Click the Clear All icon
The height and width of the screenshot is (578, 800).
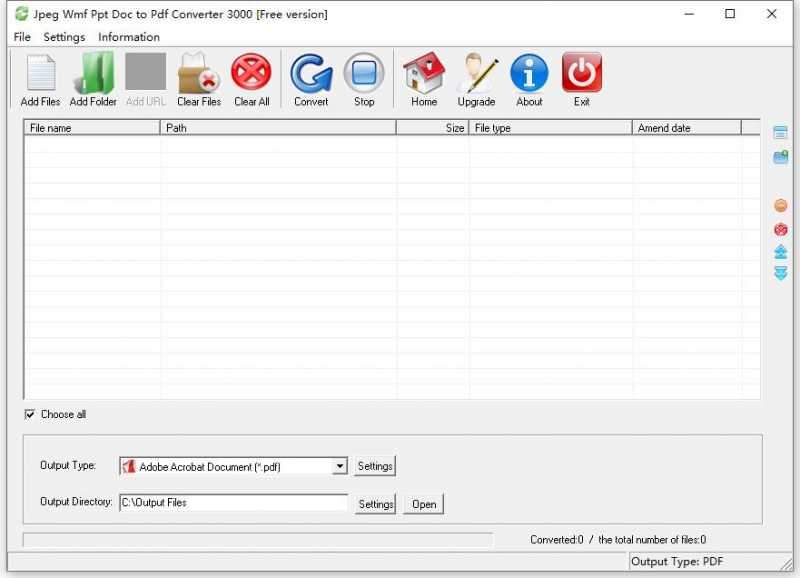coord(251,79)
